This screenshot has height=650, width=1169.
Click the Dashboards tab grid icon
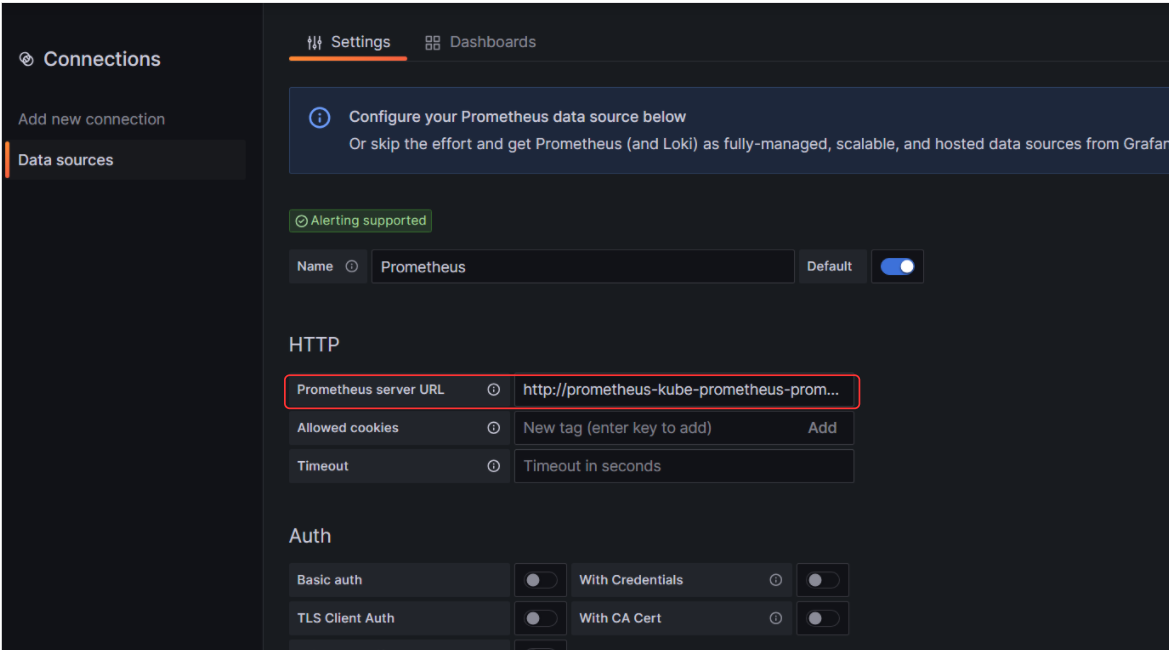(x=432, y=42)
